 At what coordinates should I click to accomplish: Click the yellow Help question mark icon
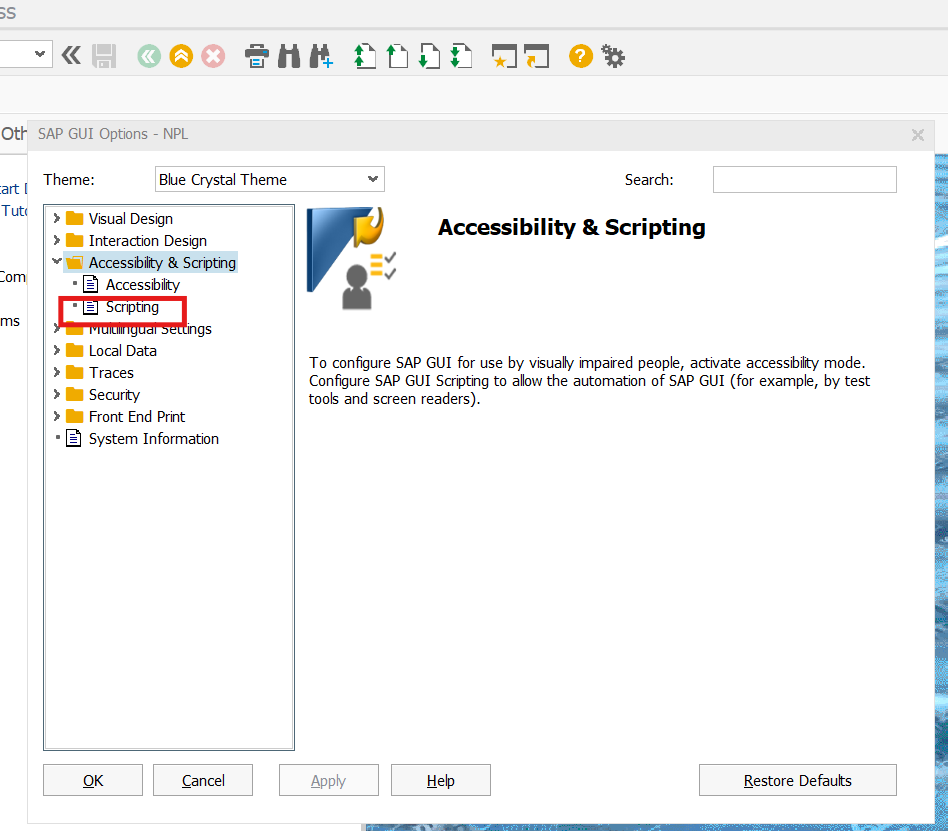pyautogui.click(x=580, y=56)
